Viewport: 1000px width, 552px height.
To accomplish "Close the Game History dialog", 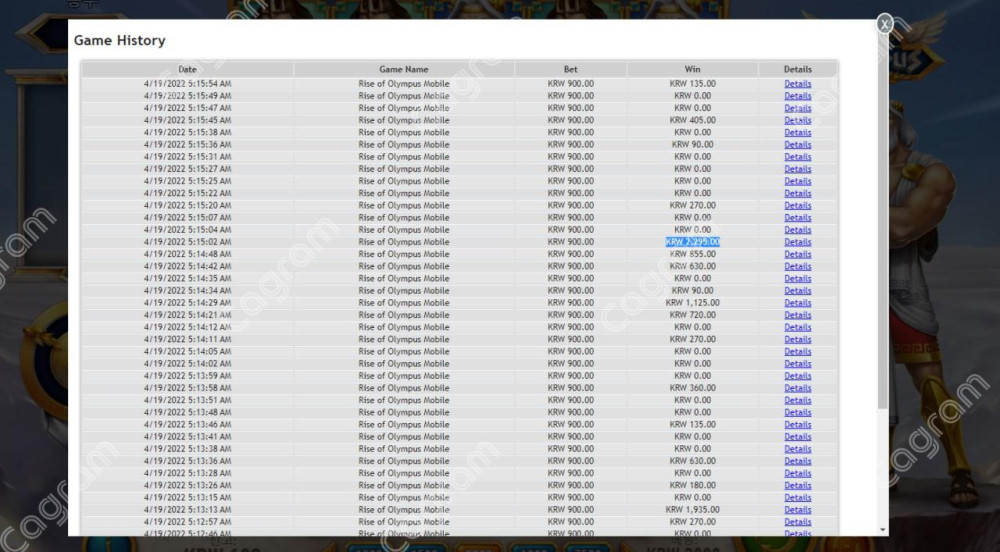I will (x=884, y=25).
